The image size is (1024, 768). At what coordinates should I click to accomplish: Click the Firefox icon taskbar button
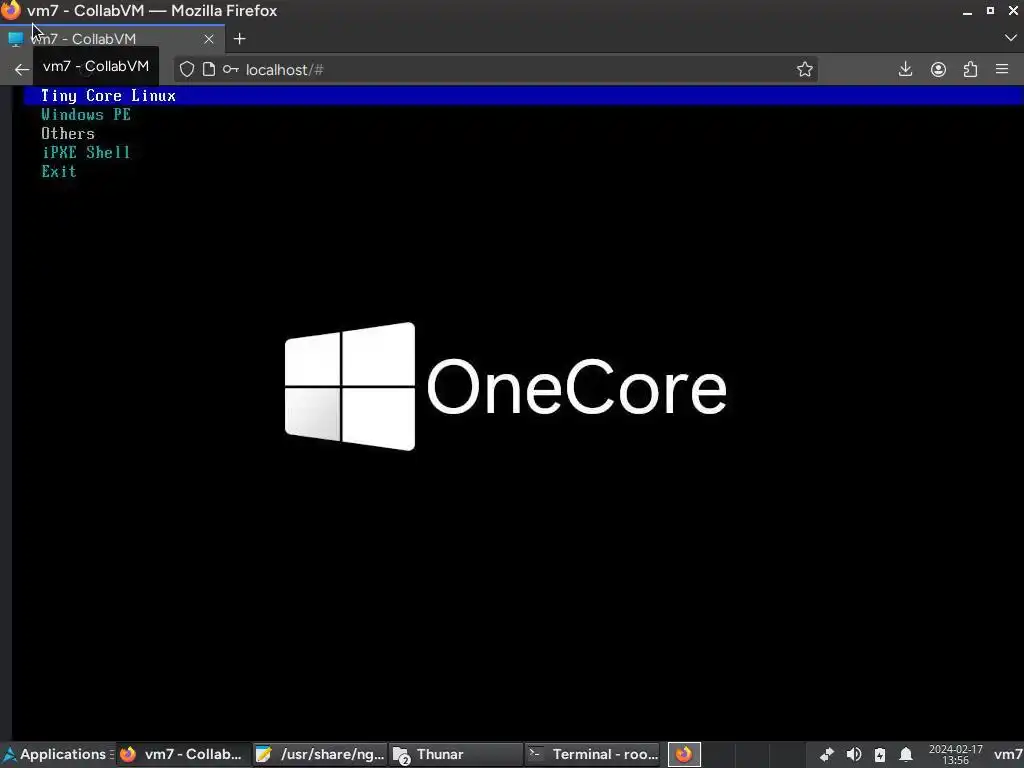pos(684,754)
